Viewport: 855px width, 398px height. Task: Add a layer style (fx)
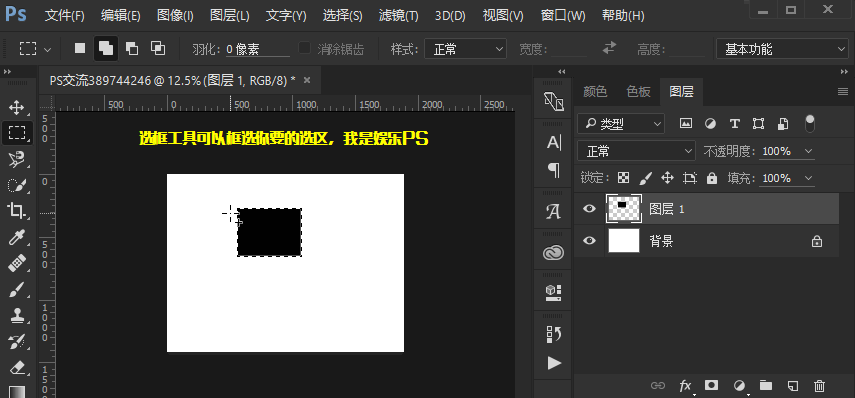click(685, 385)
